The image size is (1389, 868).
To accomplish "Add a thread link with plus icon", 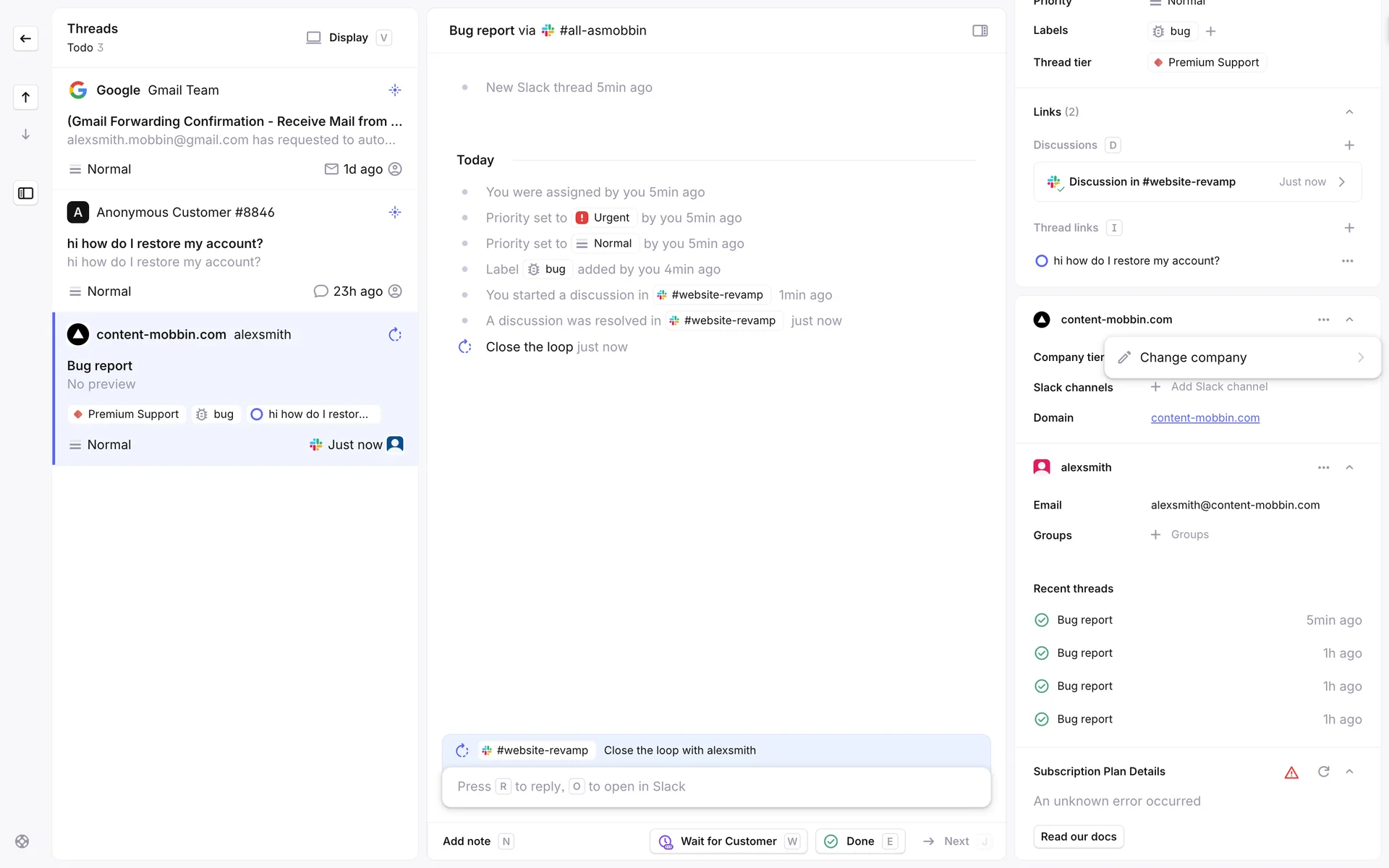I will pos(1348,228).
